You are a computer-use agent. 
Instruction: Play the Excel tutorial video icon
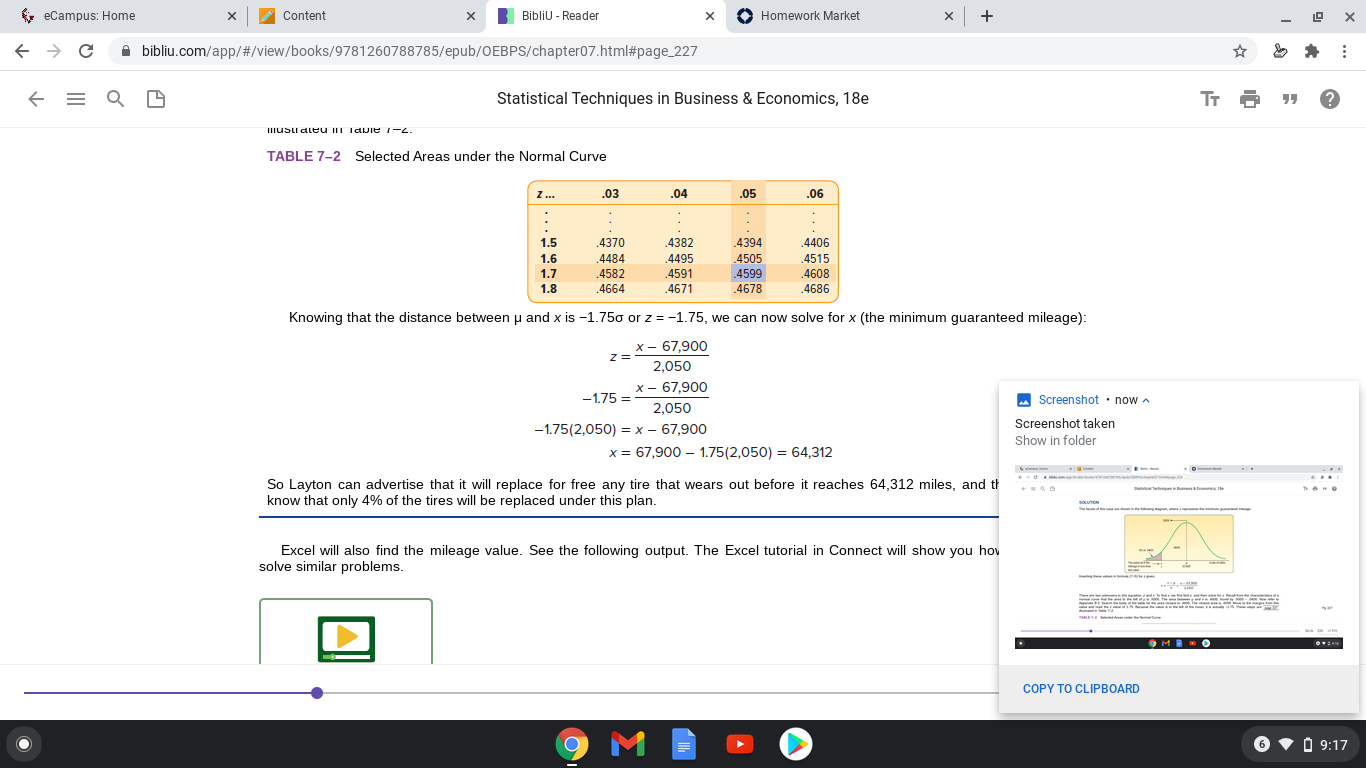[346, 638]
